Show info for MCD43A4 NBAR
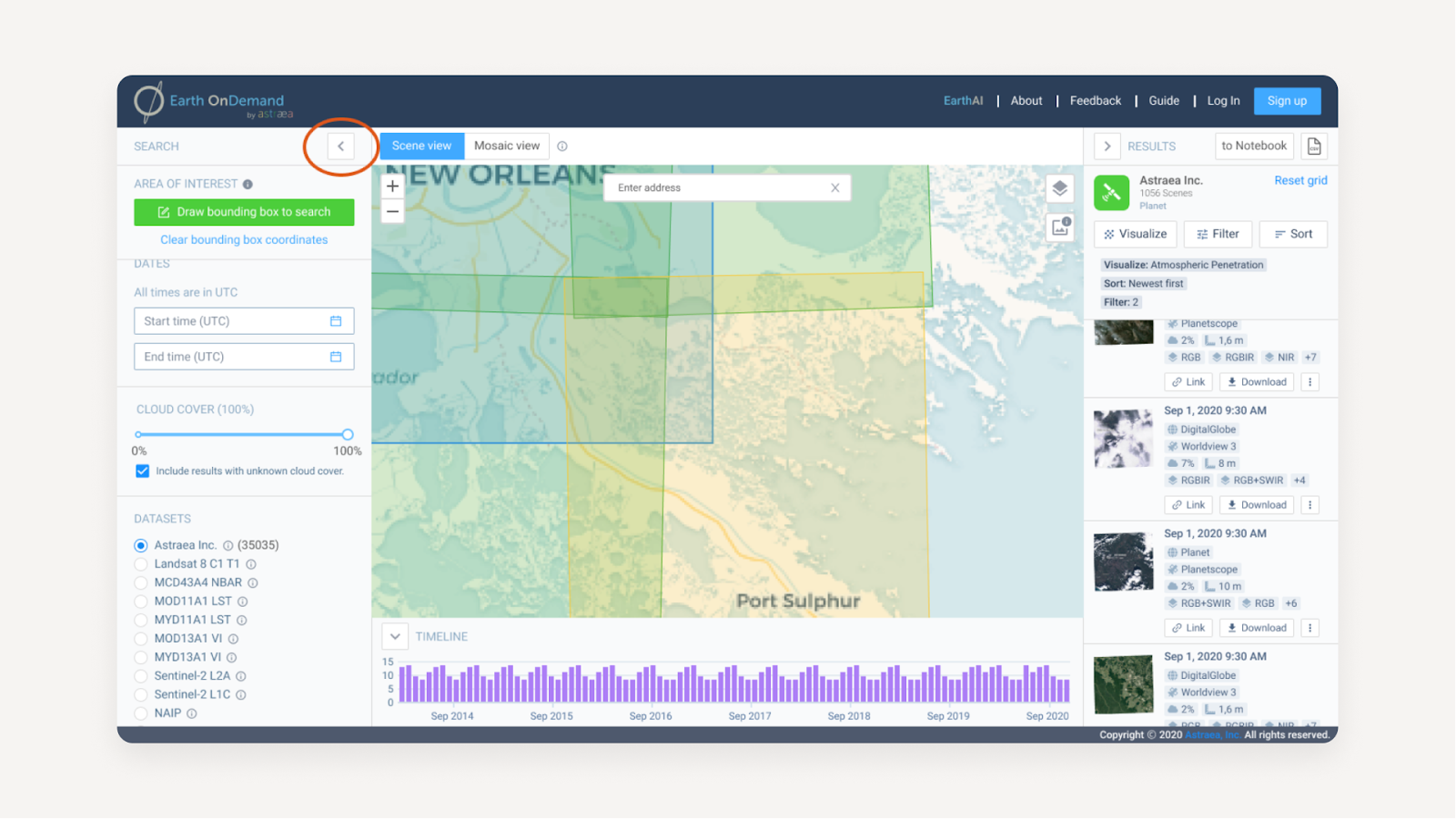Image resolution: width=1456 pixels, height=819 pixels. [253, 583]
